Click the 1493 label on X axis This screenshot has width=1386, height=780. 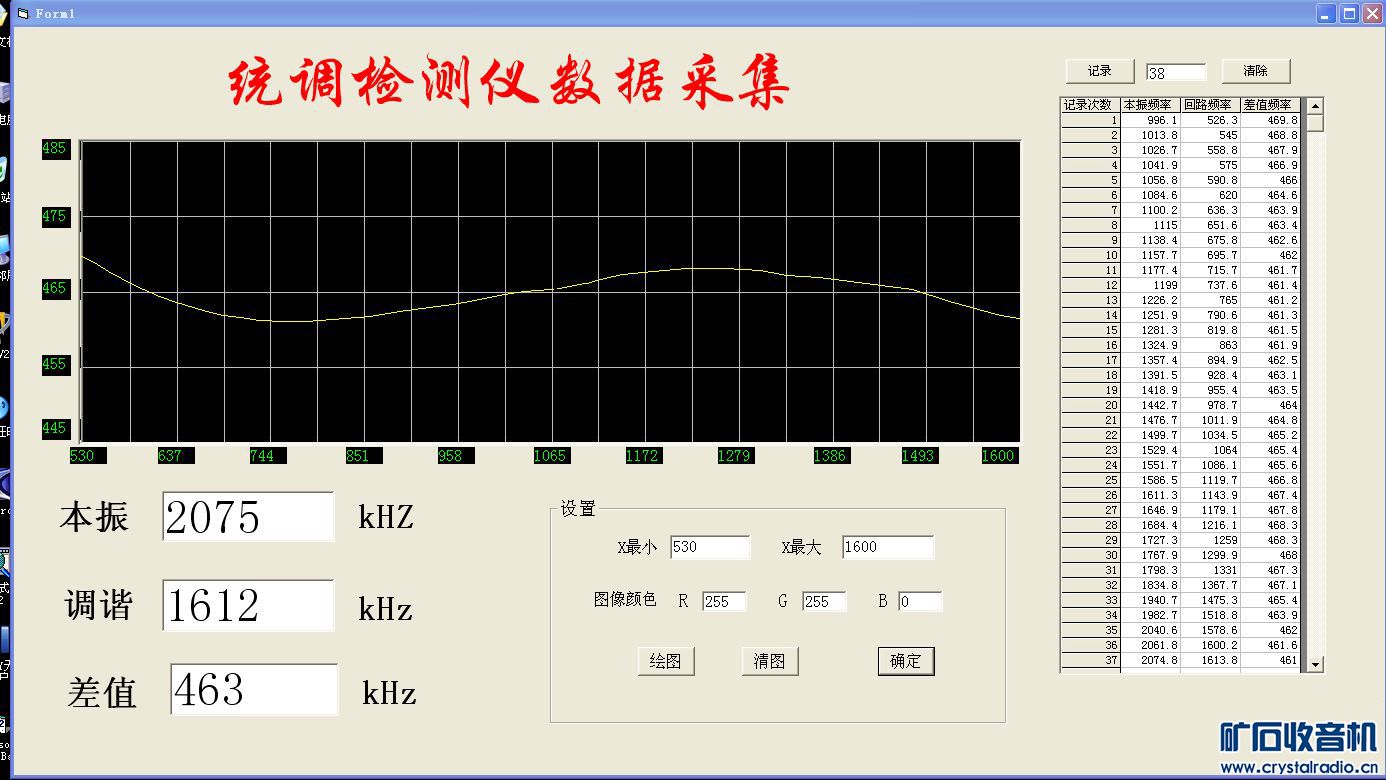(918, 455)
